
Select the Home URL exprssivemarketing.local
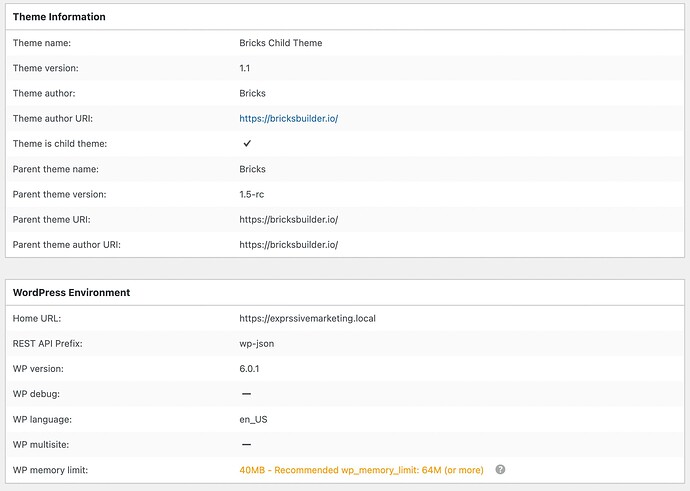click(308, 319)
